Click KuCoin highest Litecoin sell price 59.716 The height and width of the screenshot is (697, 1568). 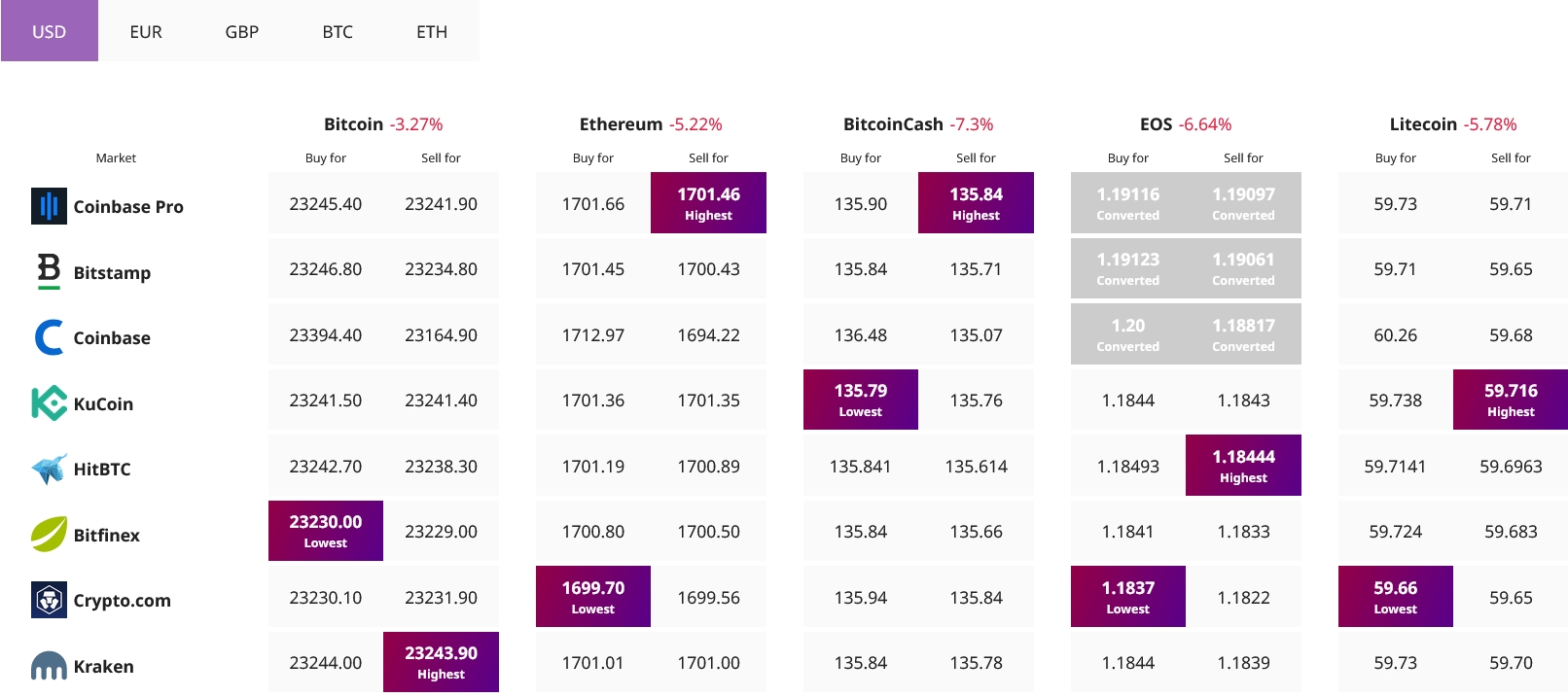(x=1511, y=400)
